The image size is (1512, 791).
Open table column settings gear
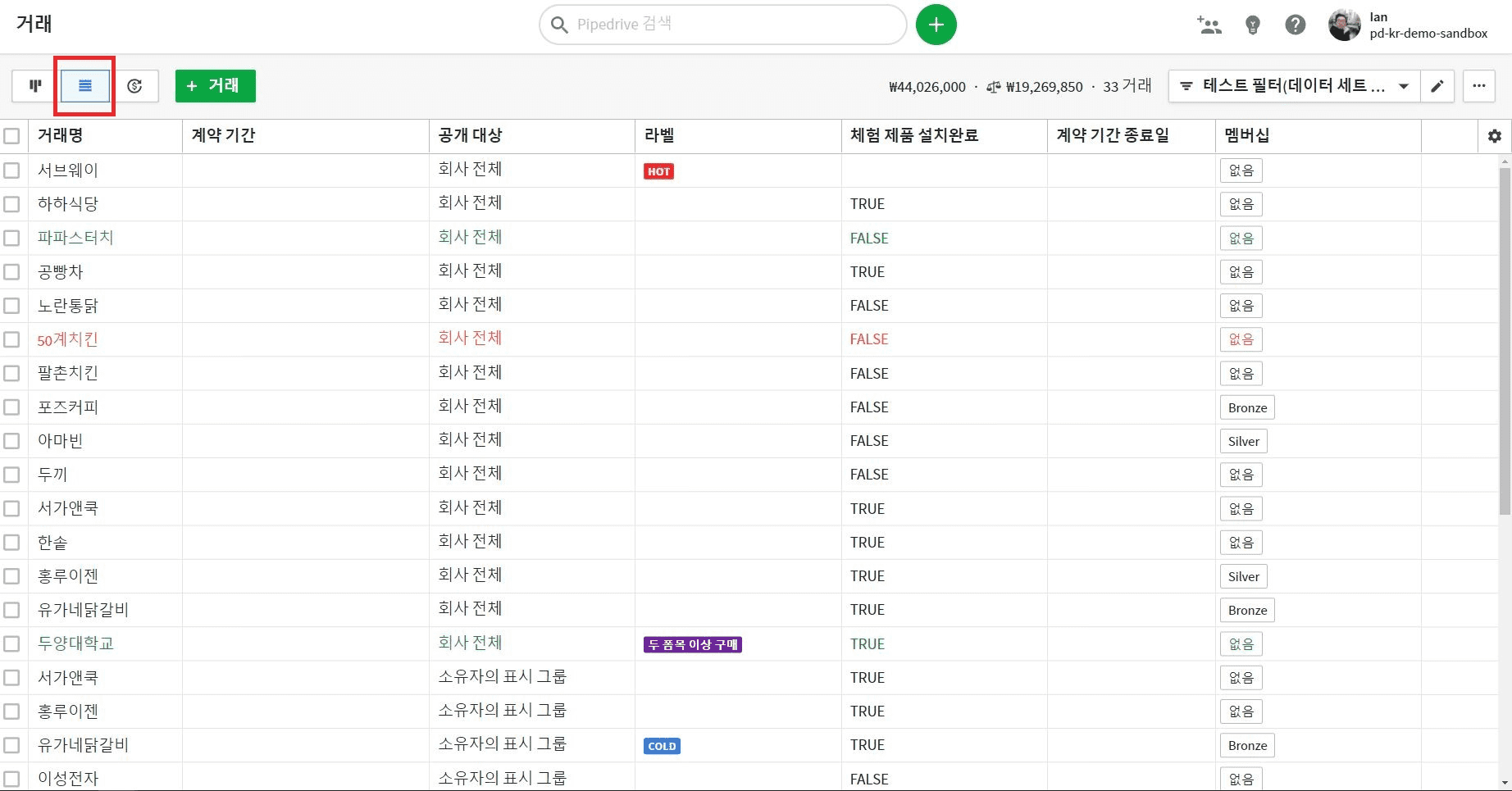click(x=1494, y=136)
